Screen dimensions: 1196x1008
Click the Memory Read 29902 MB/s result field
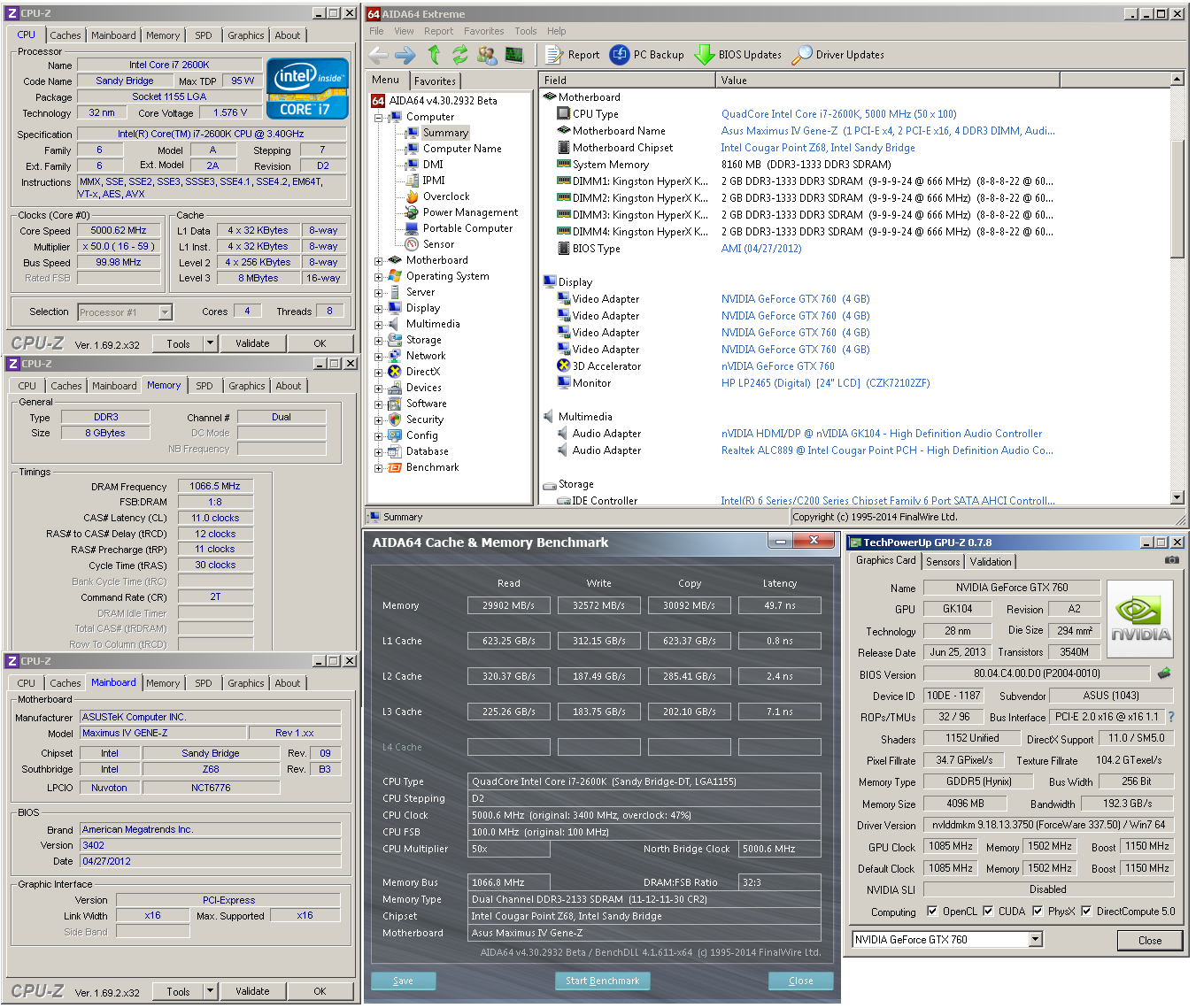(509, 605)
